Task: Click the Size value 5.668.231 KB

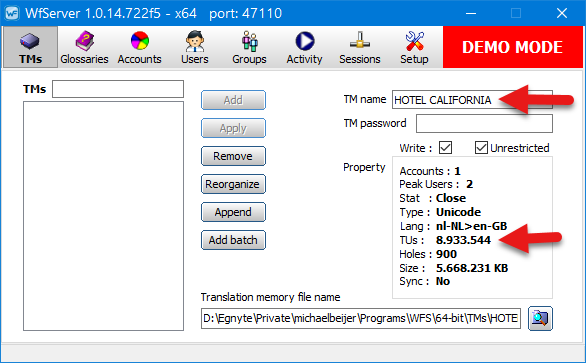Action: pyautogui.click(x=472, y=268)
